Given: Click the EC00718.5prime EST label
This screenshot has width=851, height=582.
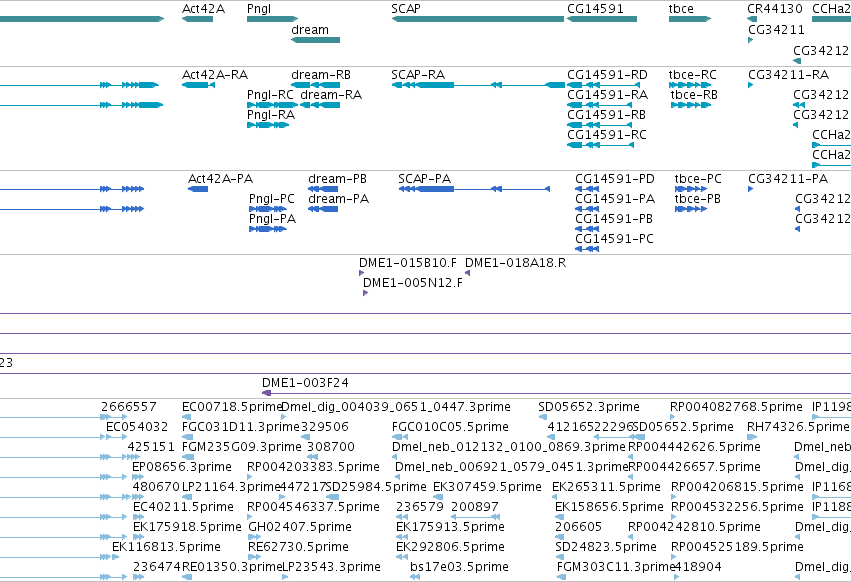Looking at the screenshot, I should pyautogui.click(x=232, y=407).
